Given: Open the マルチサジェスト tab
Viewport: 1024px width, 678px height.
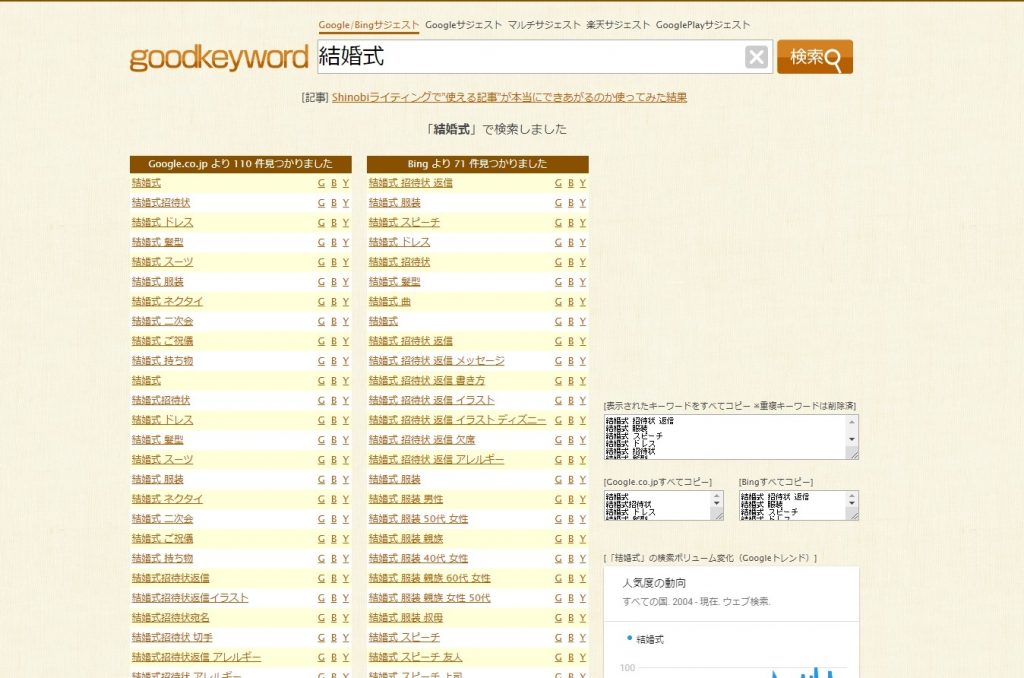Looking at the screenshot, I should 544,25.
